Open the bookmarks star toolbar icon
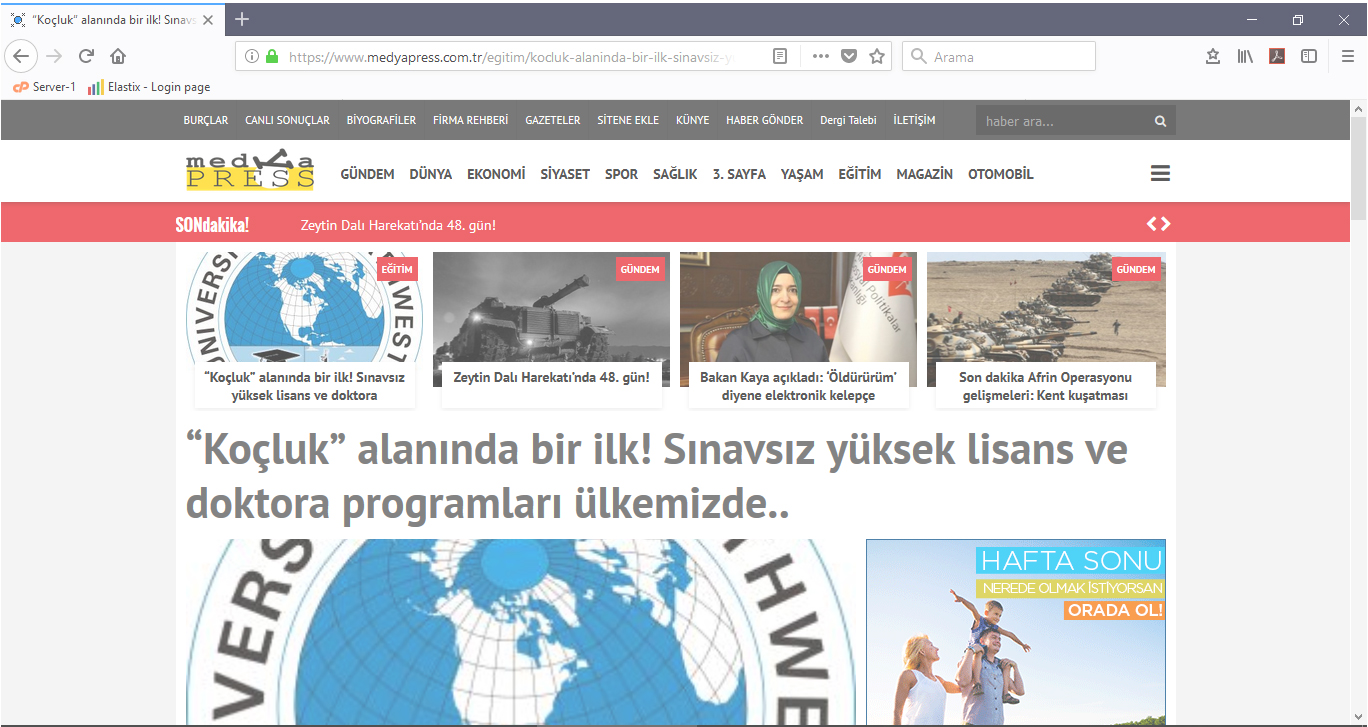Viewport: 1368px width, 727px height. [1213, 56]
